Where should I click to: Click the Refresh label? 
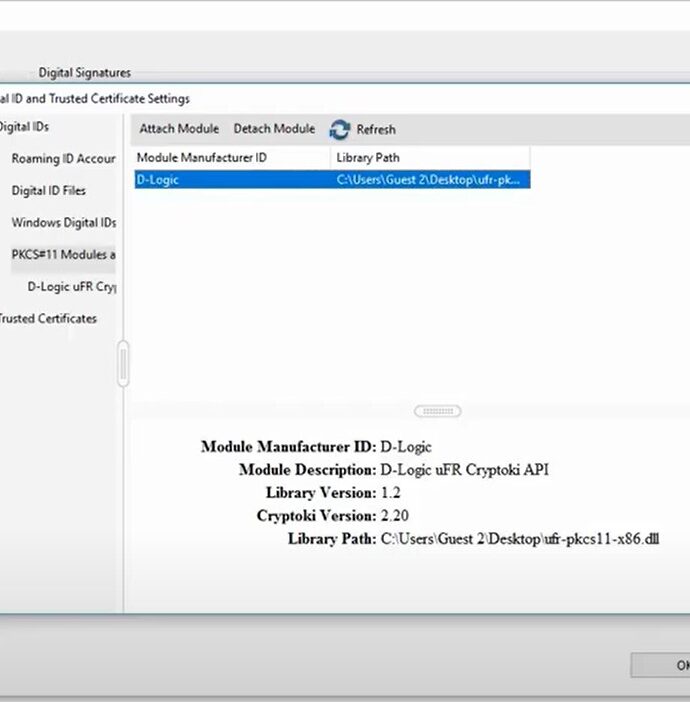(376, 130)
